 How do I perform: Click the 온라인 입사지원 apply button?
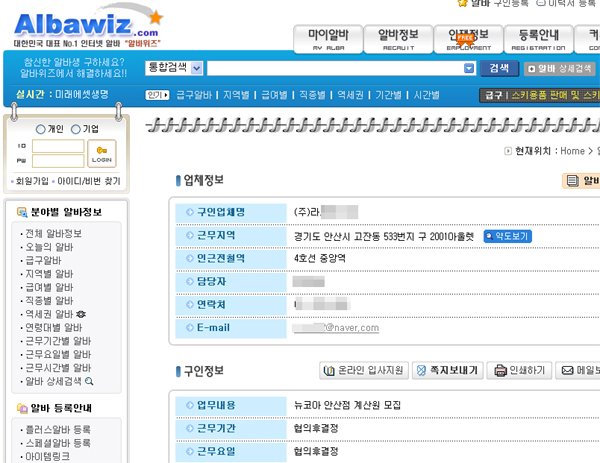click(363, 370)
